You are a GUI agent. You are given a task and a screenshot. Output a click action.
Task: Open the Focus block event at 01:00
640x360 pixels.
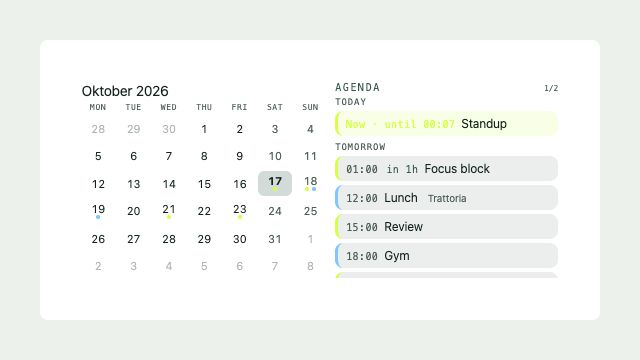coord(446,169)
